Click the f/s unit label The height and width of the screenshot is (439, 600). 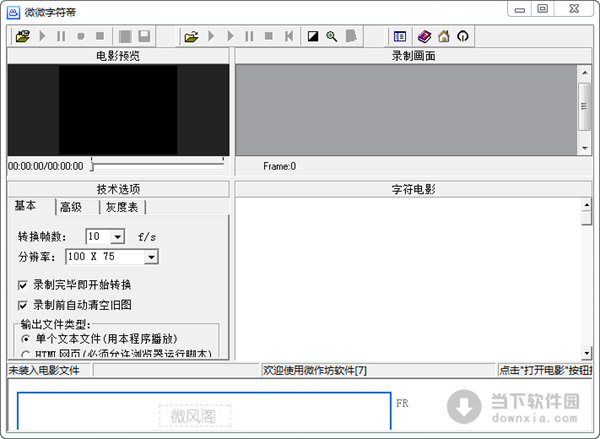(x=147, y=237)
